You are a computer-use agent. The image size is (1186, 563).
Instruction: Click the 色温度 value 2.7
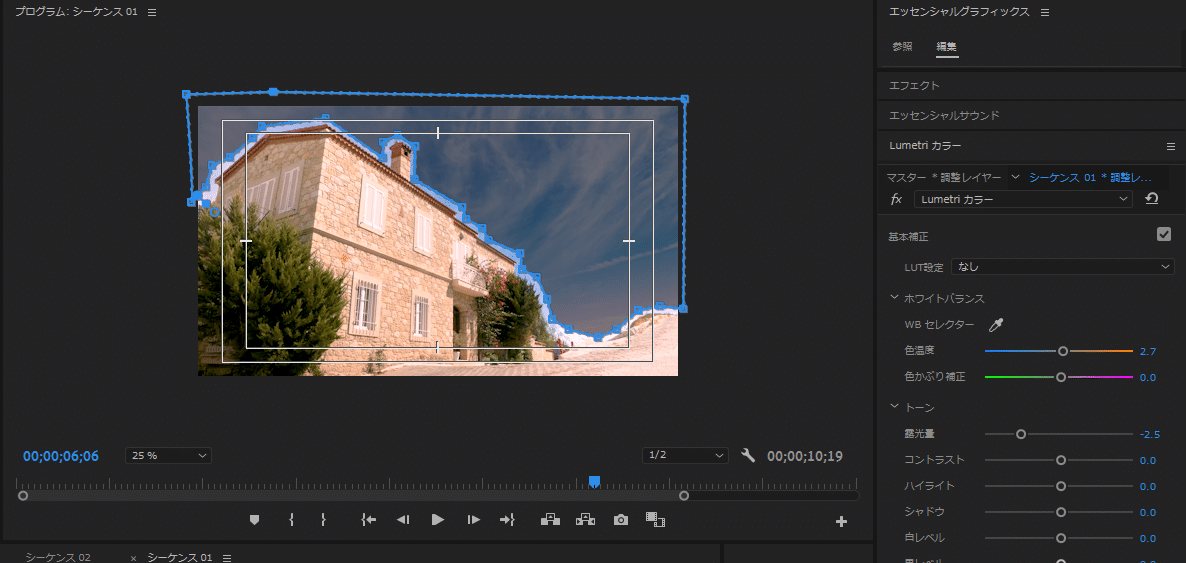click(x=1147, y=352)
